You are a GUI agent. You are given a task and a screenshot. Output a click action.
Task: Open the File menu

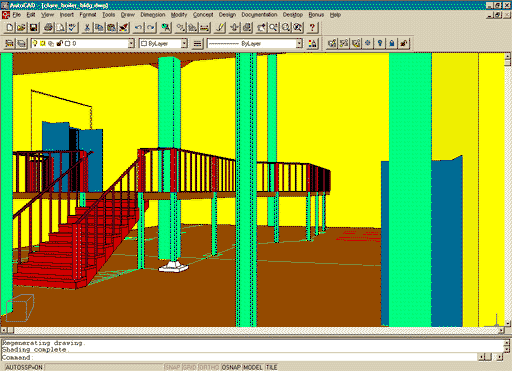tap(17, 15)
